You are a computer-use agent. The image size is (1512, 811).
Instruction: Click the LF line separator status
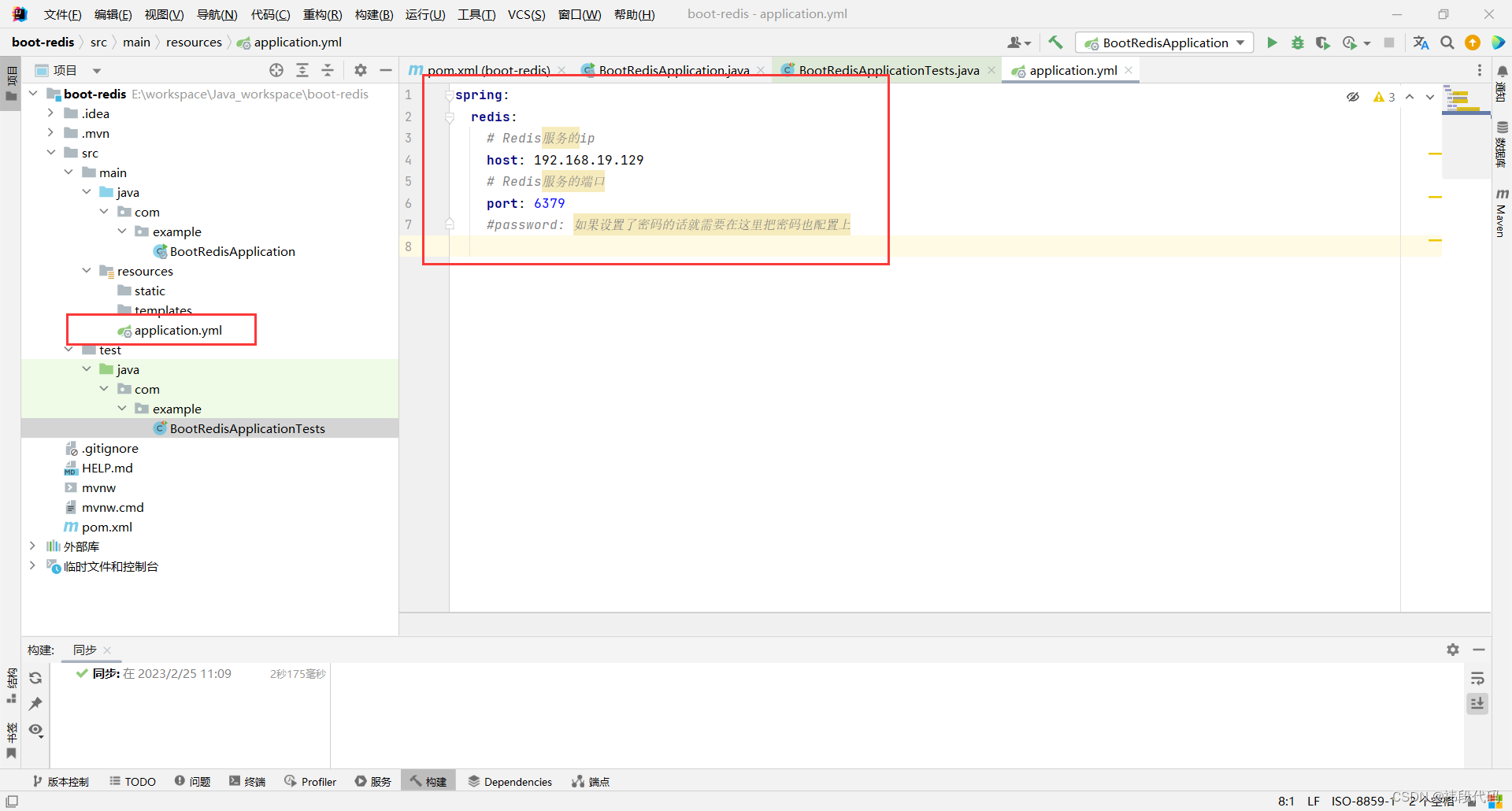[1314, 801]
